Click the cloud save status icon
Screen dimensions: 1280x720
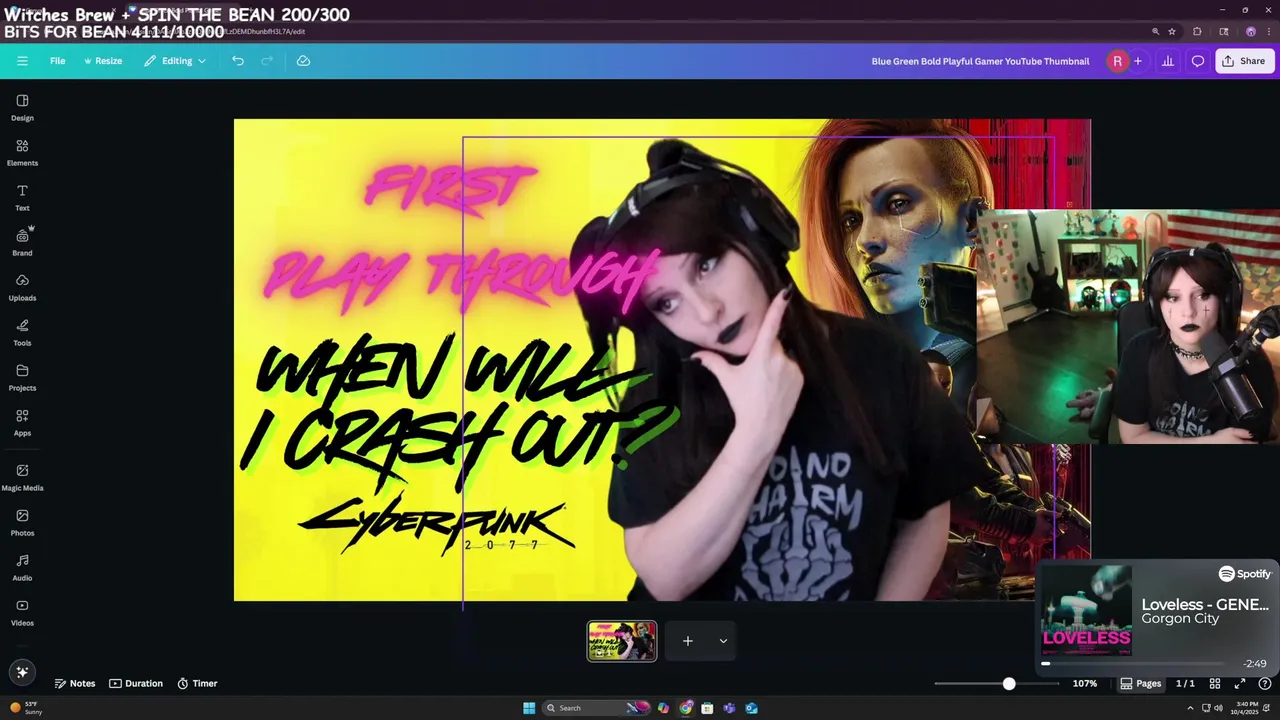[x=303, y=61]
